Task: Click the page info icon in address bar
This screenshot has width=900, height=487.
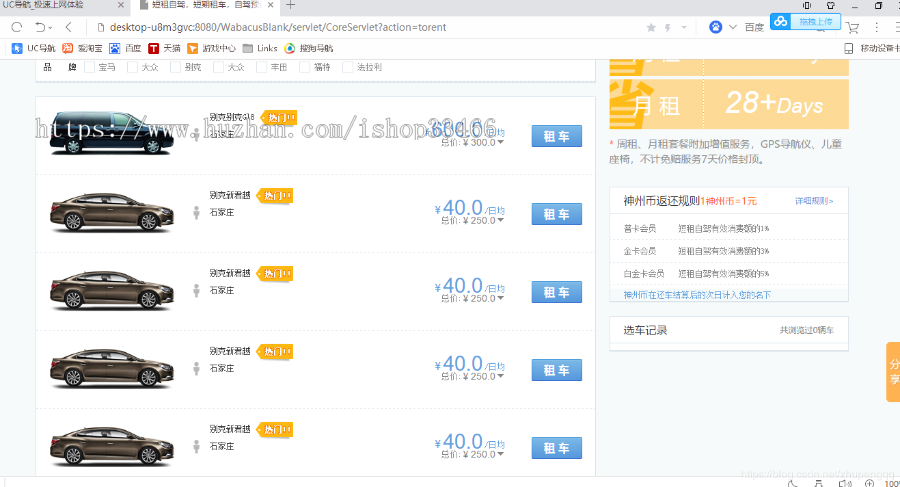Action: coord(100,27)
